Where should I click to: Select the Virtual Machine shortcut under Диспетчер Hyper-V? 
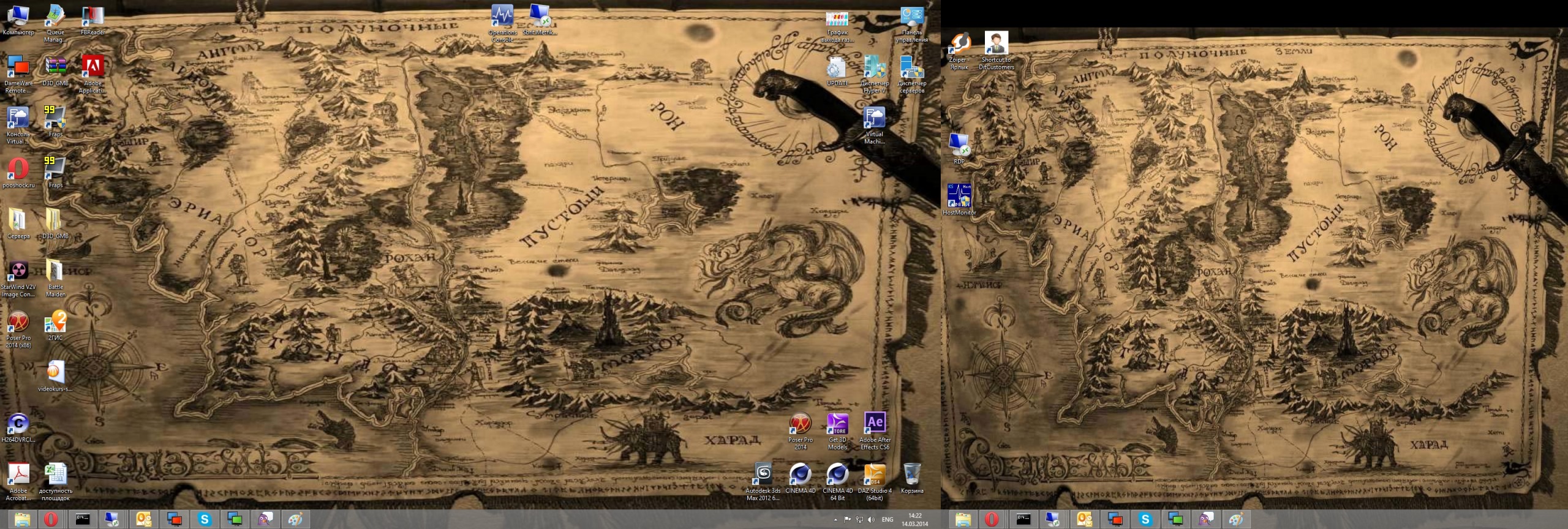click(x=874, y=126)
